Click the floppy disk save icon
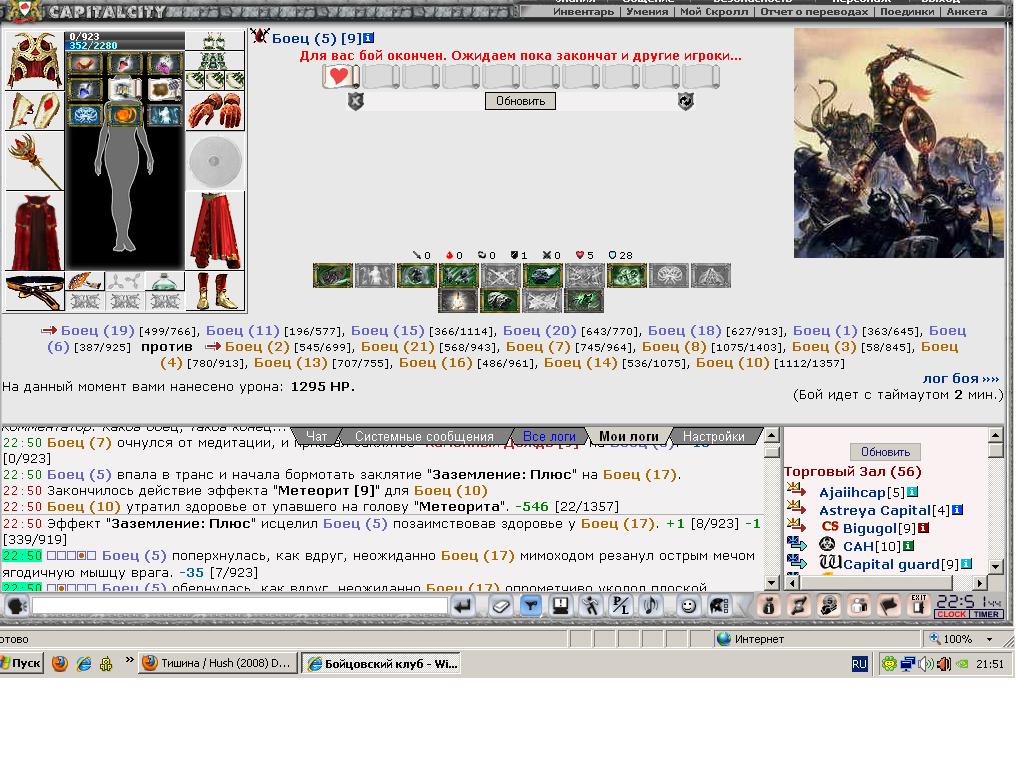1024x768 pixels. tap(560, 606)
